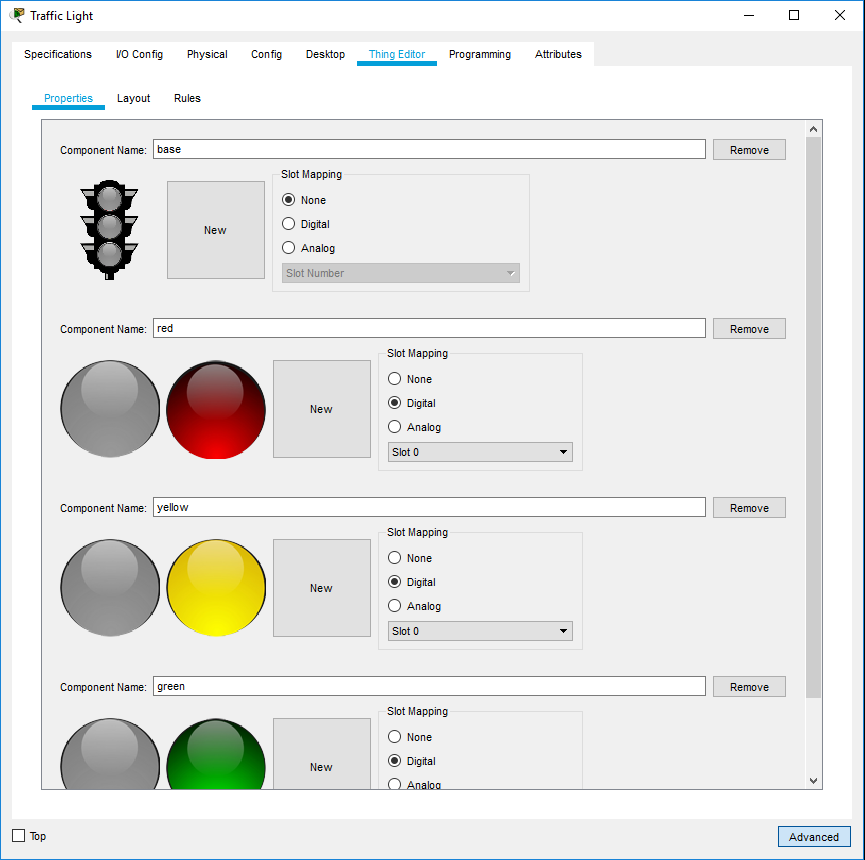Click the scroll down arrow of properties list
The width and height of the screenshot is (865, 860).
tap(813, 781)
